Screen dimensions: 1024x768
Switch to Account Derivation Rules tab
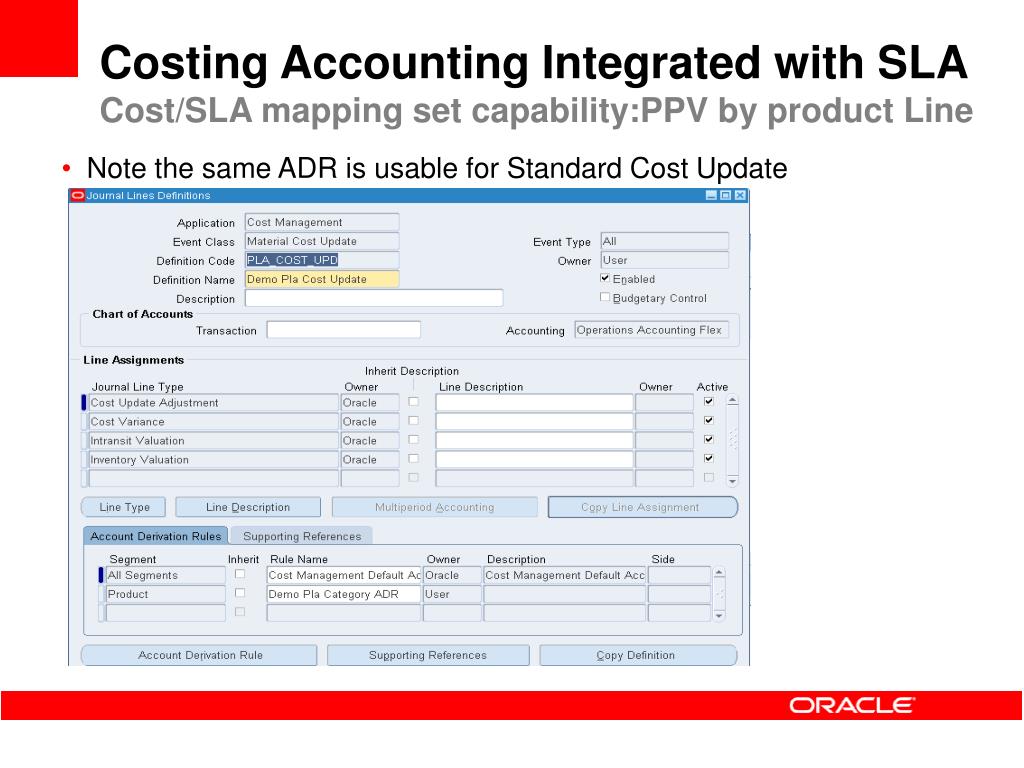pos(155,536)
